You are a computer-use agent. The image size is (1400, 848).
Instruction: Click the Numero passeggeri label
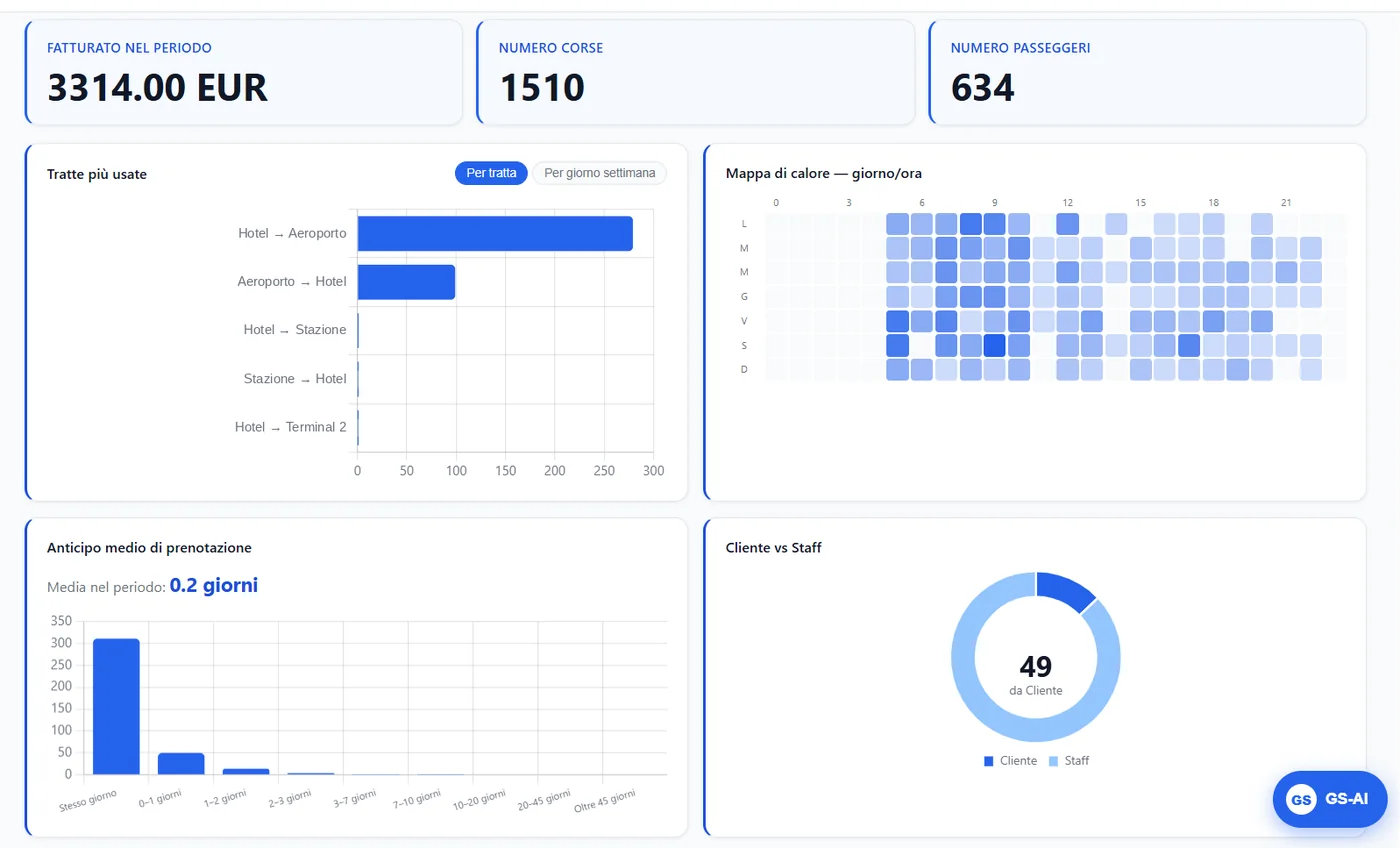(1020, 47)
